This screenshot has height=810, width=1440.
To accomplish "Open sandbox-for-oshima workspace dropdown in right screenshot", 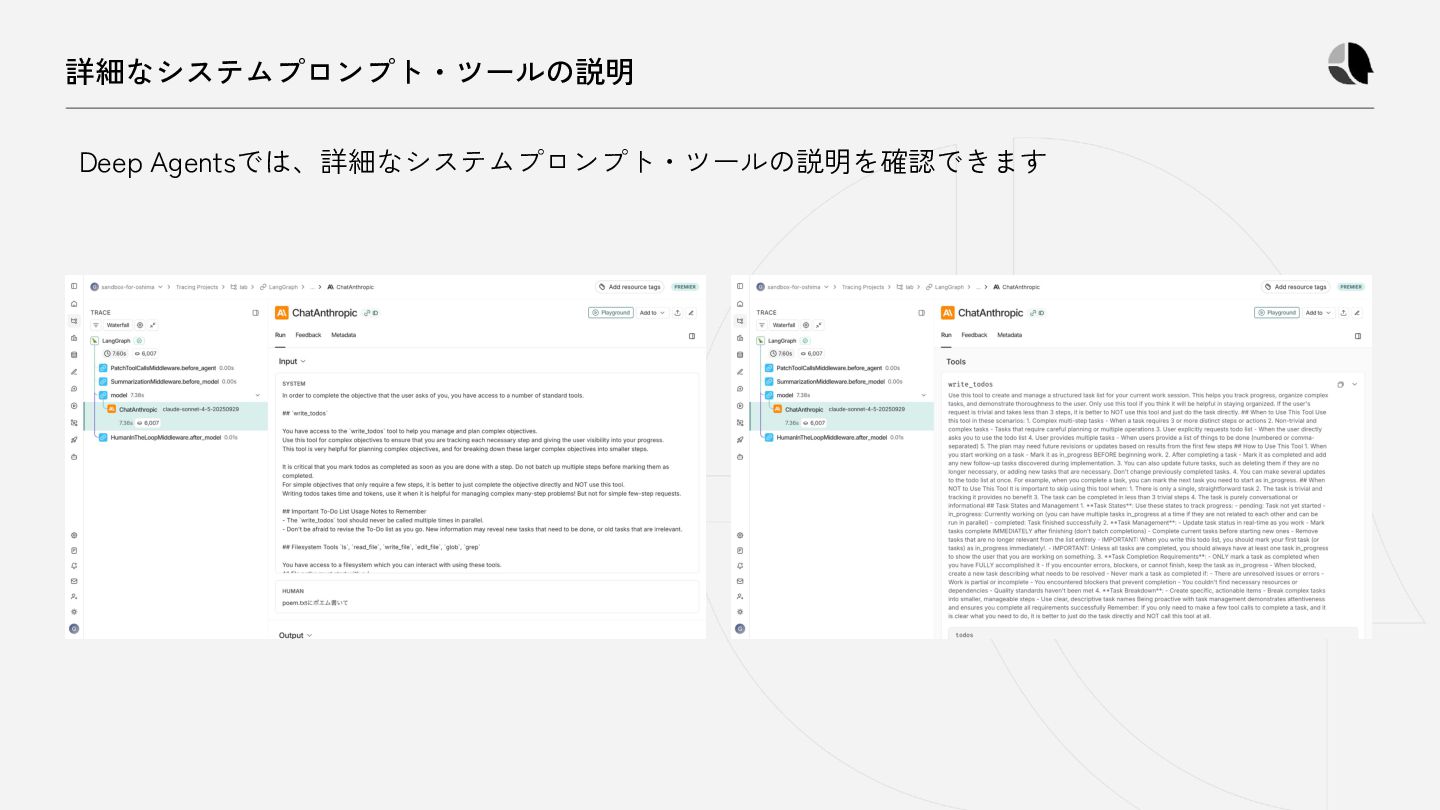I will coord(792,287).
